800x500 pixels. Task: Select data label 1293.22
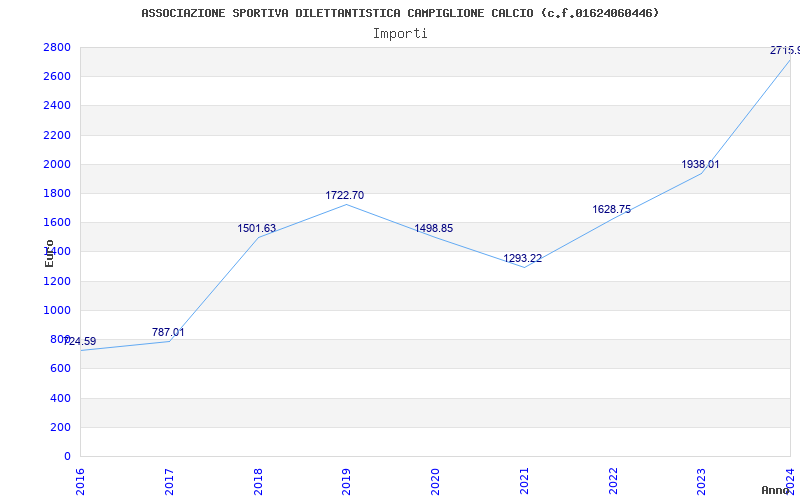click(522, 258)
